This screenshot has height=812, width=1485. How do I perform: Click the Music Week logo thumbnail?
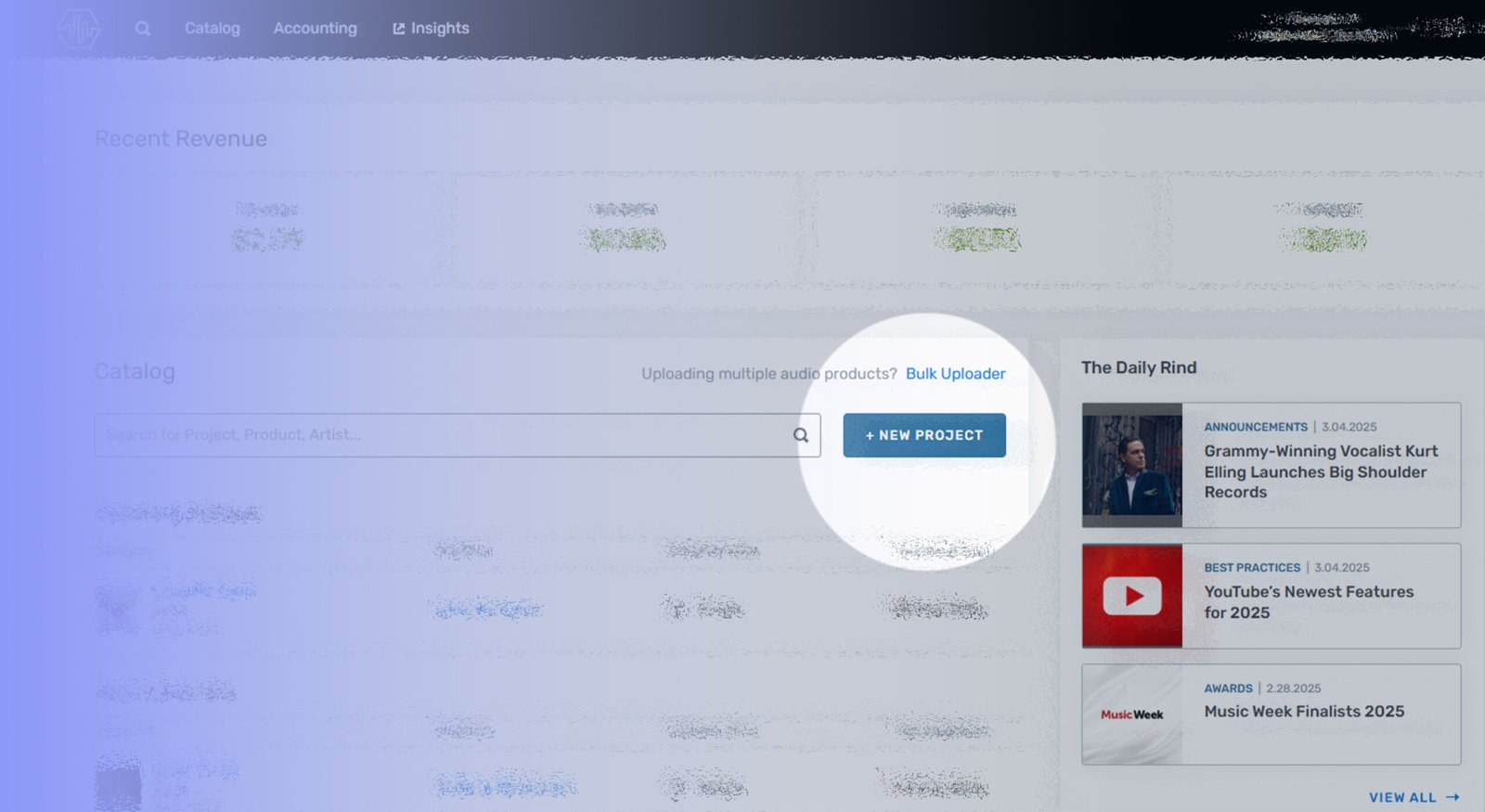(x=1131, y=715)
